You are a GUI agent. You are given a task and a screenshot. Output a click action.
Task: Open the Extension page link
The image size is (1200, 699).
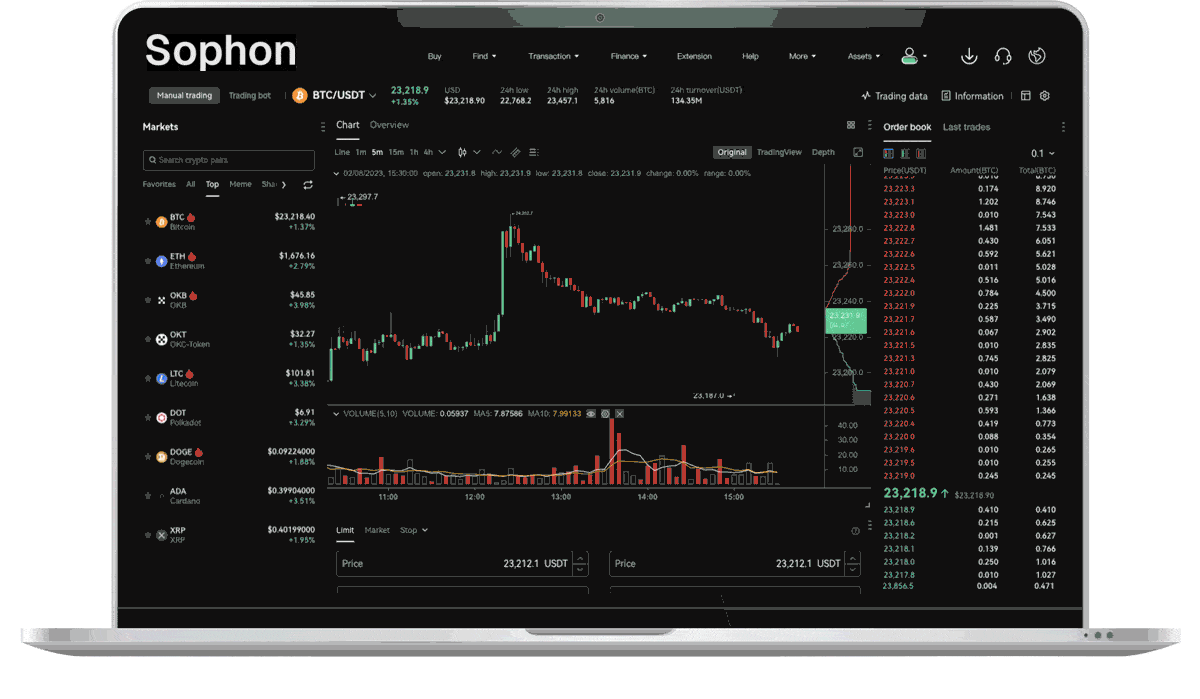[x=694, y=56]
